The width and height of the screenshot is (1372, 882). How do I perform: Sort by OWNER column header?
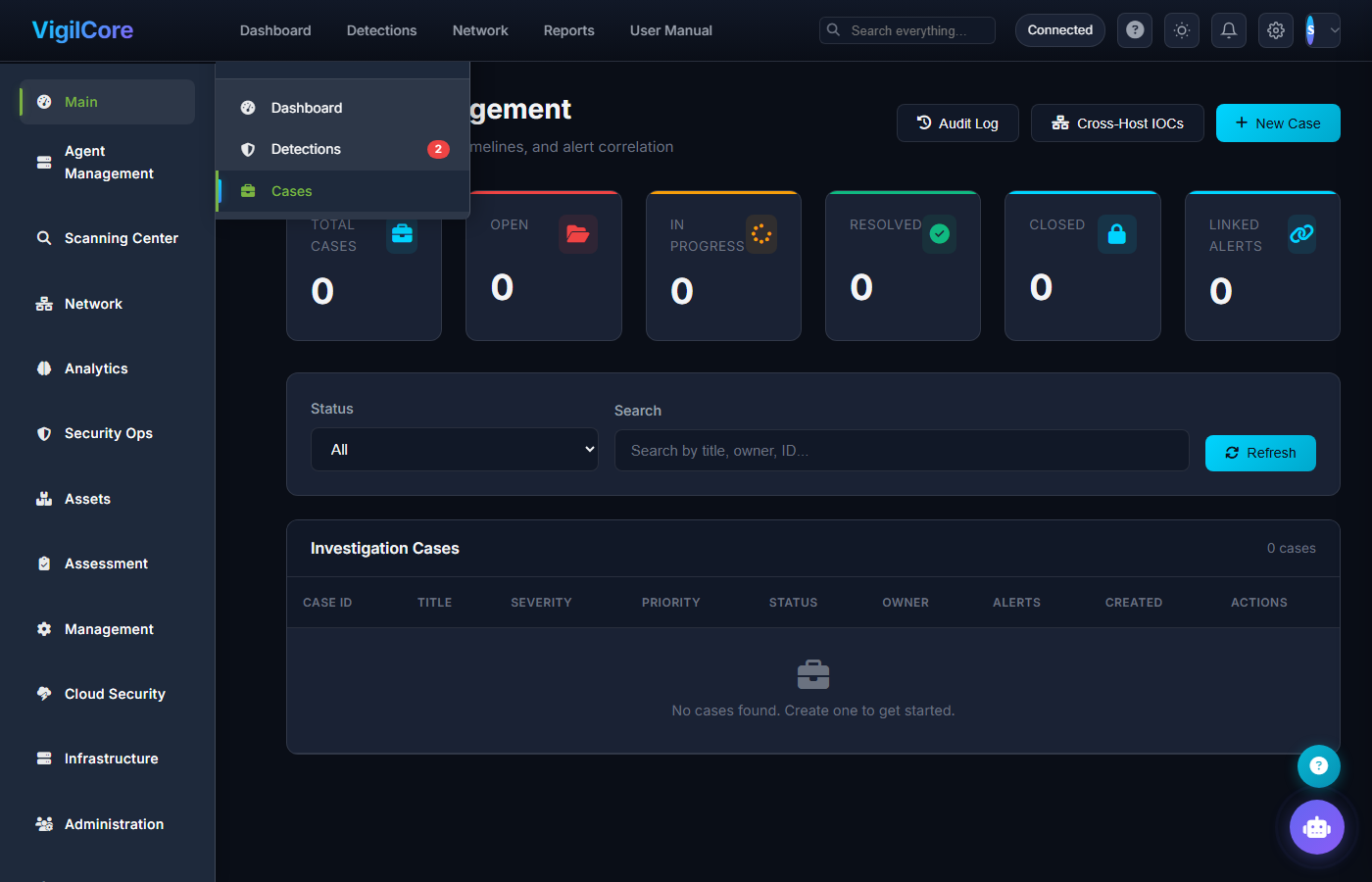pos(906,603)
